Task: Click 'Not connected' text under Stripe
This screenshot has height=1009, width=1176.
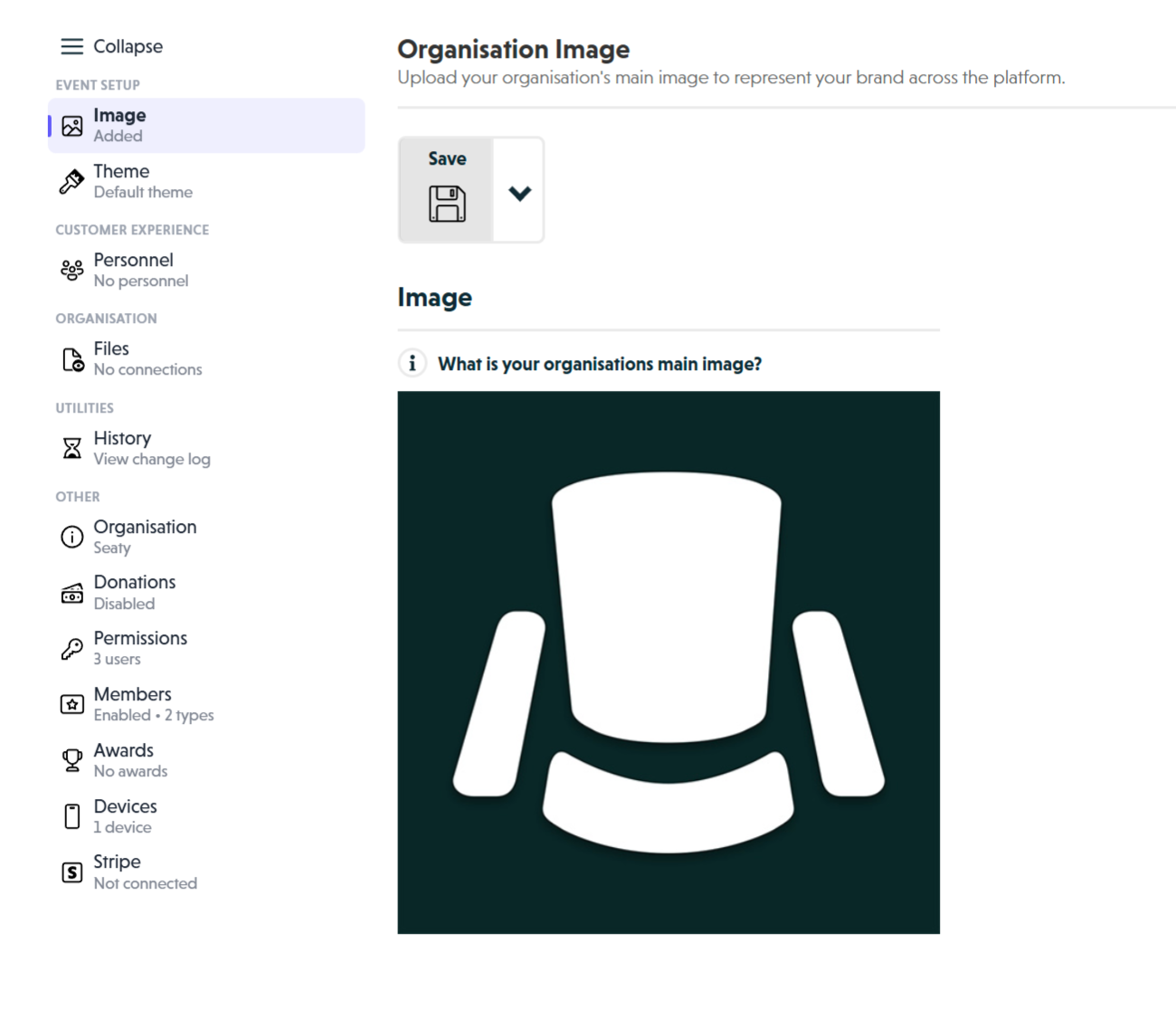Action: point(145,883)
